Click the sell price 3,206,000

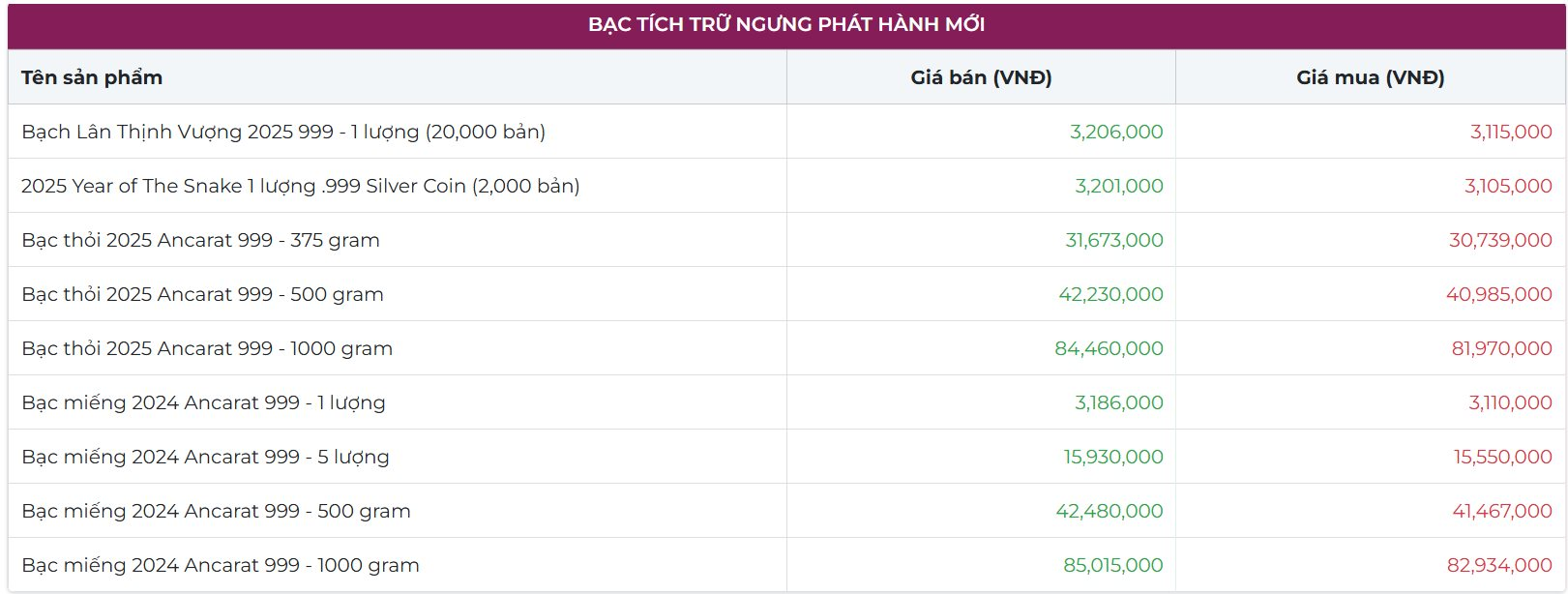[x=1116, y=132]
